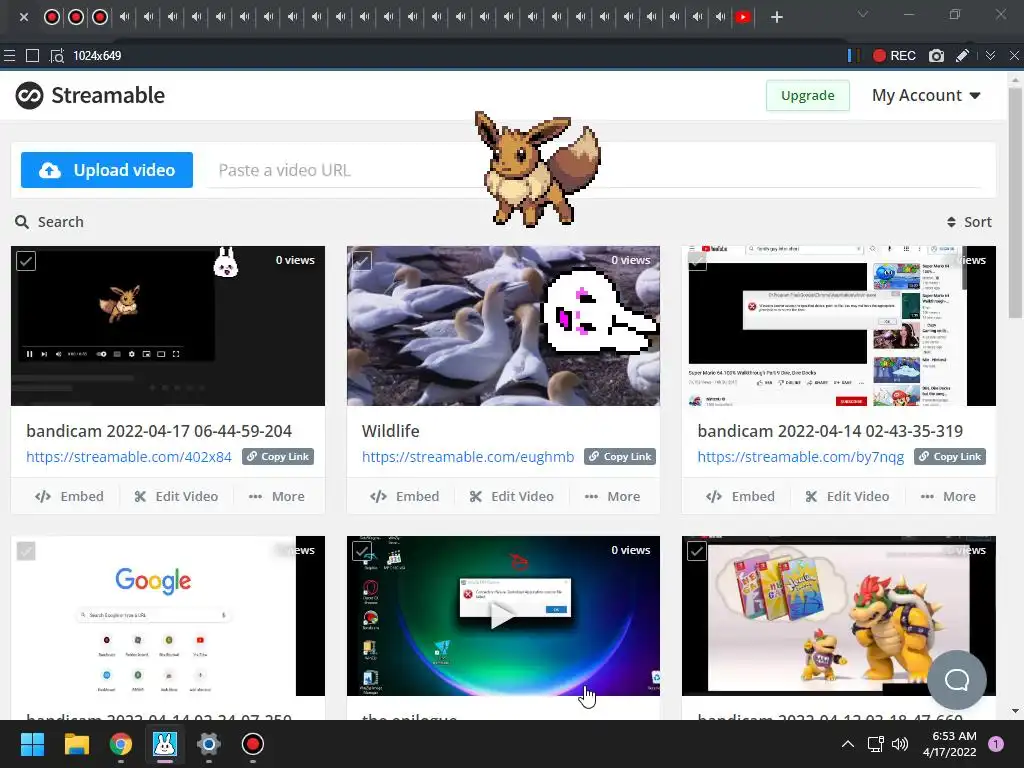Tick checkbox on the Google thumbnail video

(x=26, y=551)
